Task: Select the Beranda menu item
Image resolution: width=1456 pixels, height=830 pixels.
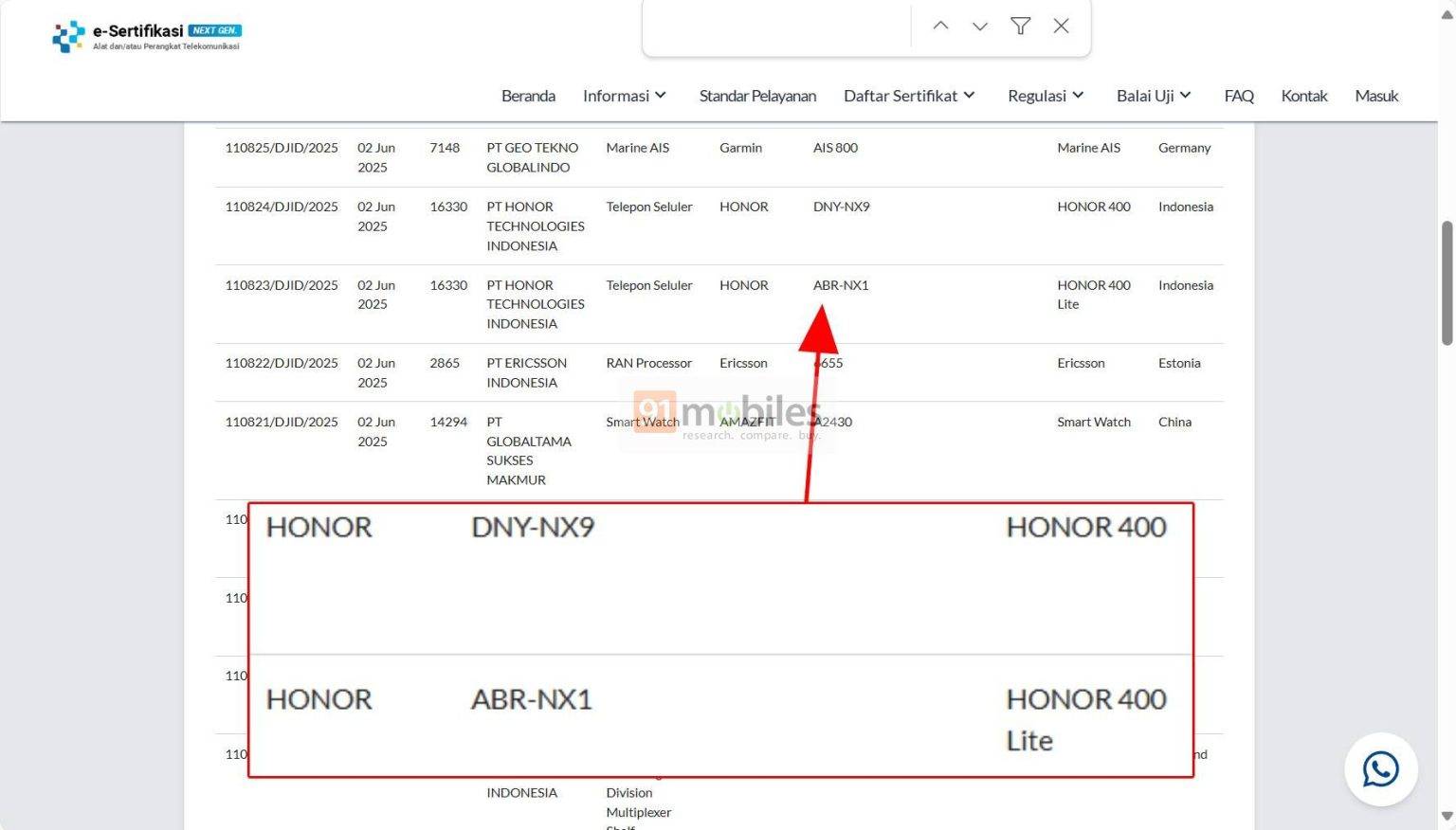Action: (528, 95)
